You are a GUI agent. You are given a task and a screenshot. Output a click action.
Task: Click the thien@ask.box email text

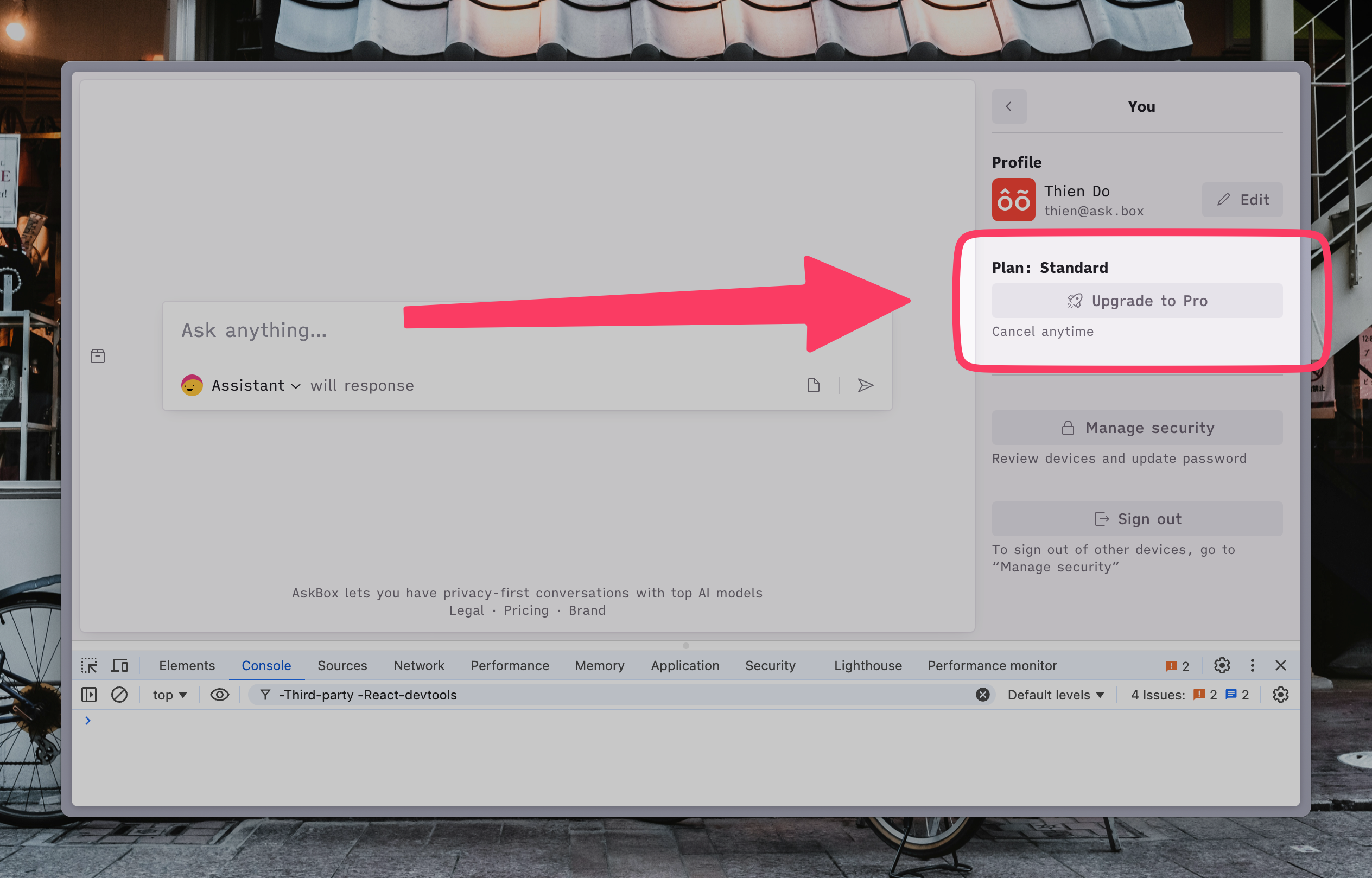tap(1094, 211)
